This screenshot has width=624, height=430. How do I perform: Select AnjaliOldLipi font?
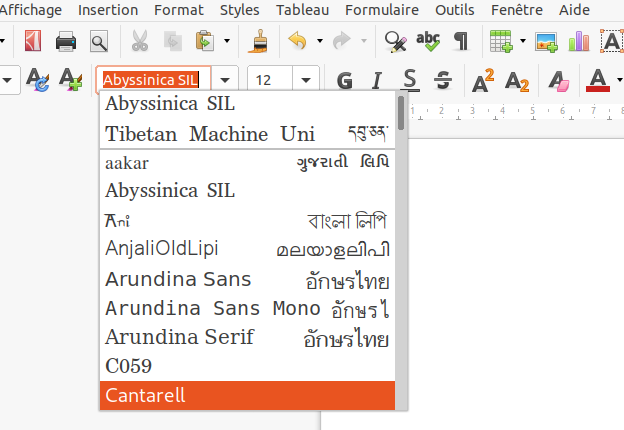coord(248,249)
